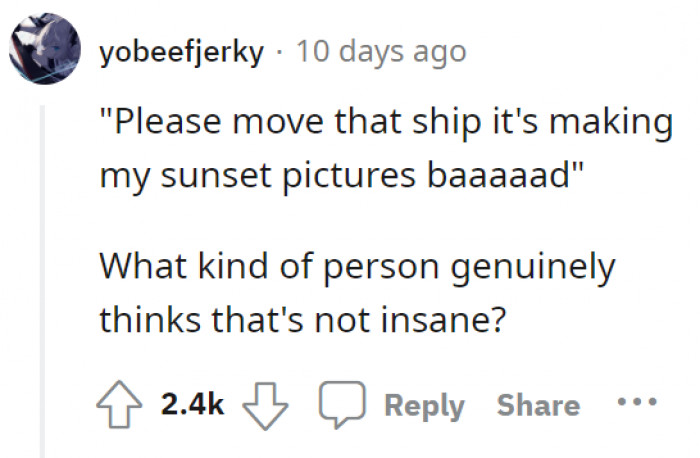Visit the yobeefjerky username profile link
Screen dimensions: 700x458
[x=182, y=51]
